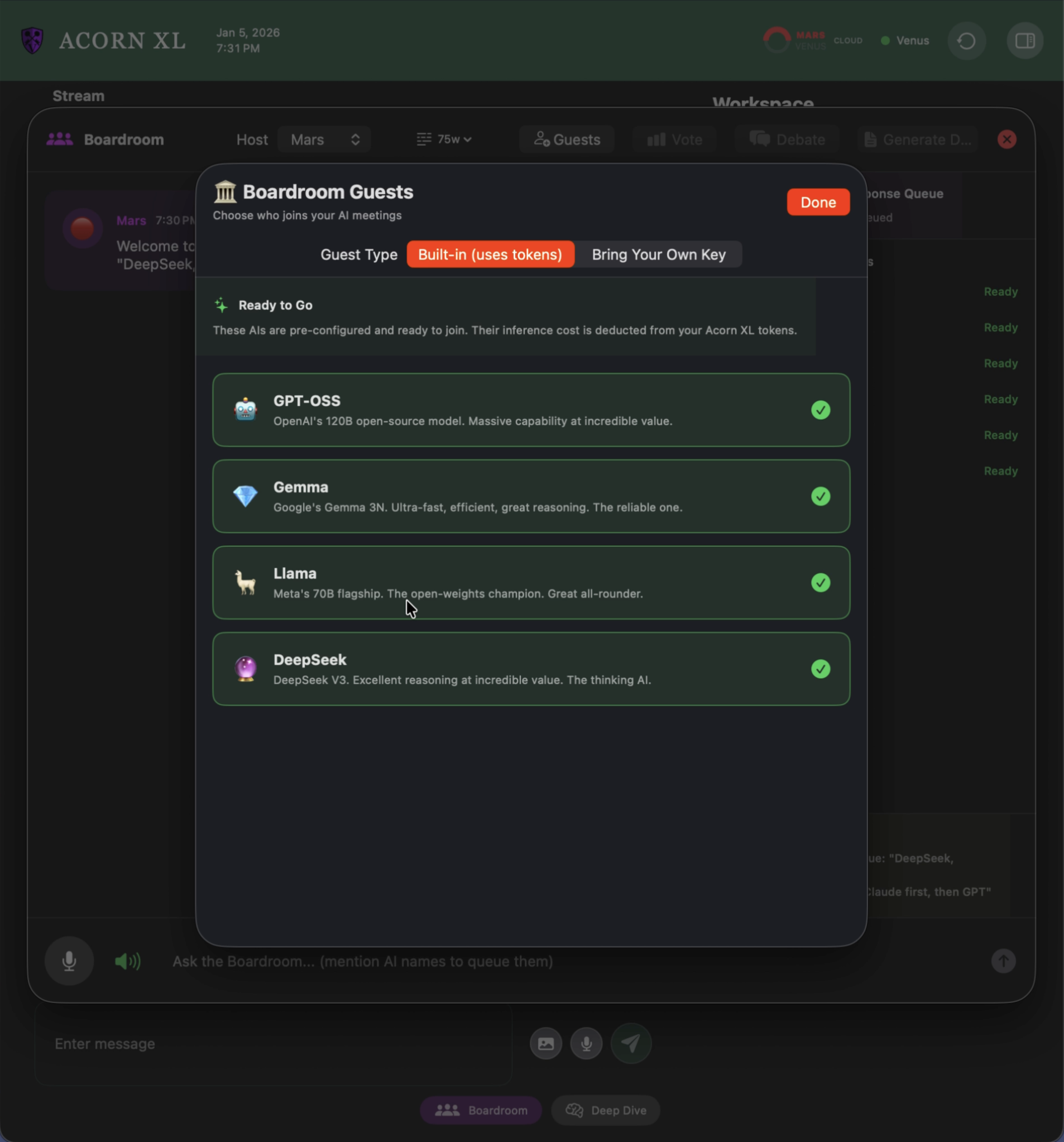Screen dimensions: 1064x1142
Task: Disable Llama as a boardroom guest
Action: [x=821, y=583]
